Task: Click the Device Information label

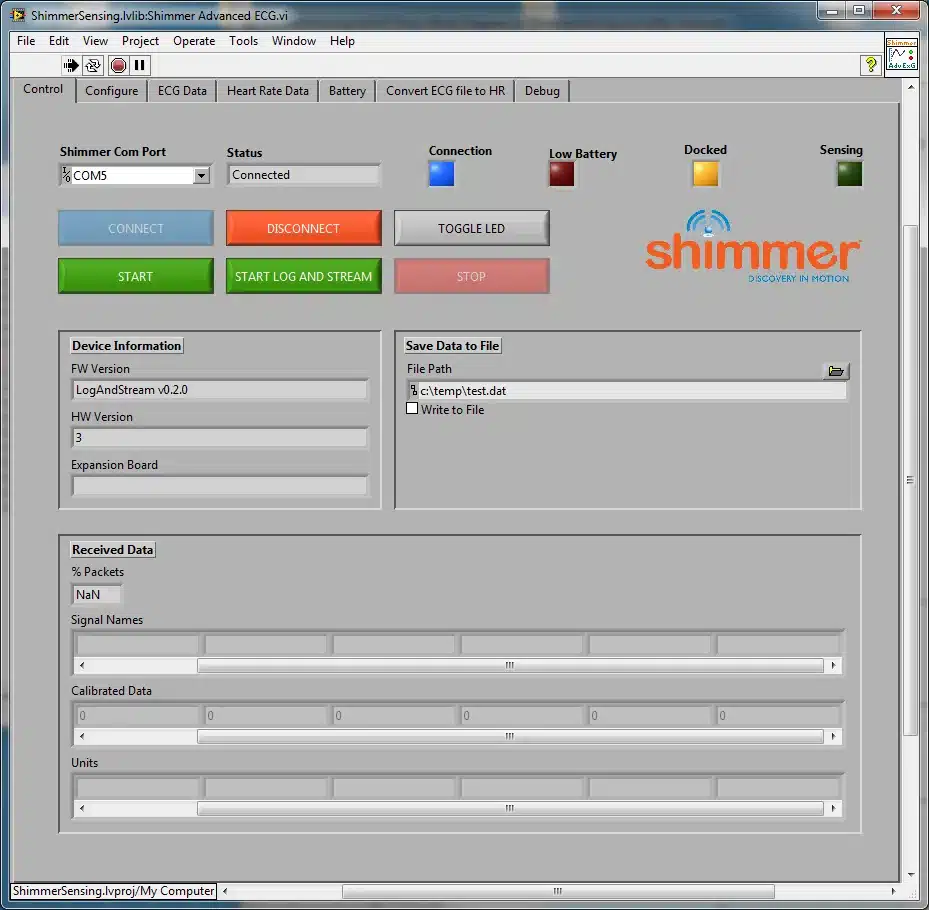Action: coord(127,345)
